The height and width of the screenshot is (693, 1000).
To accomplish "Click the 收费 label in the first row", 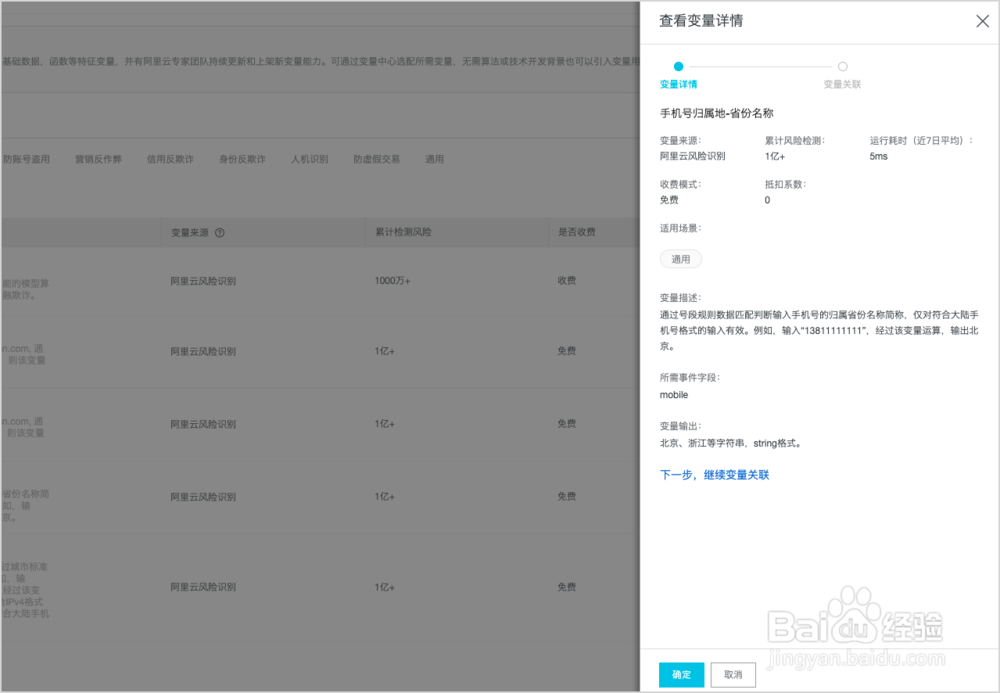I will tap(568, 280).
